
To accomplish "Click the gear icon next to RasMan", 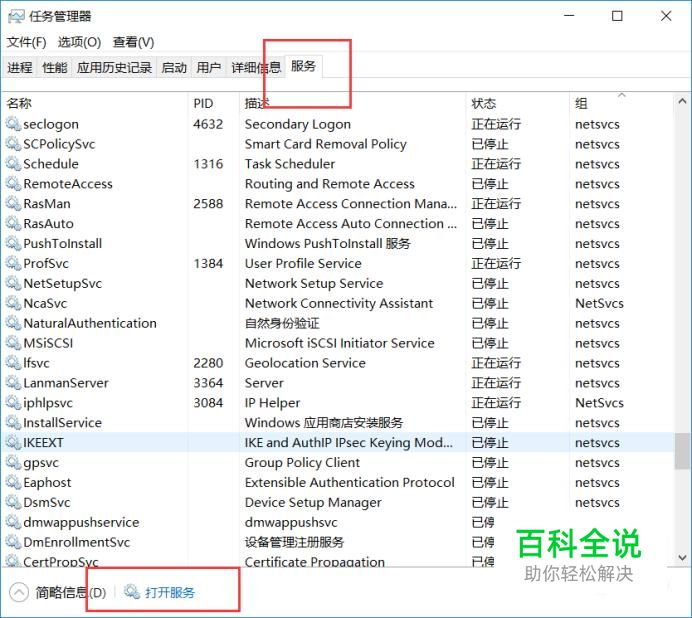I will click(13, 203).
